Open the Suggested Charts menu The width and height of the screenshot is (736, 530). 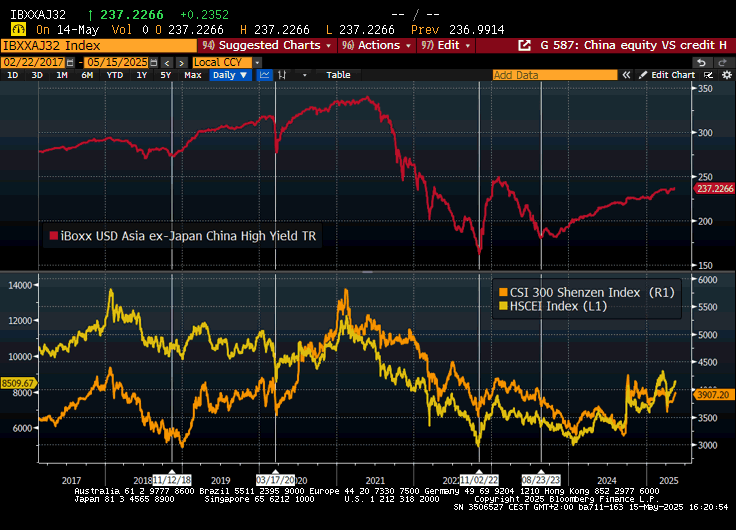(267, 46)
